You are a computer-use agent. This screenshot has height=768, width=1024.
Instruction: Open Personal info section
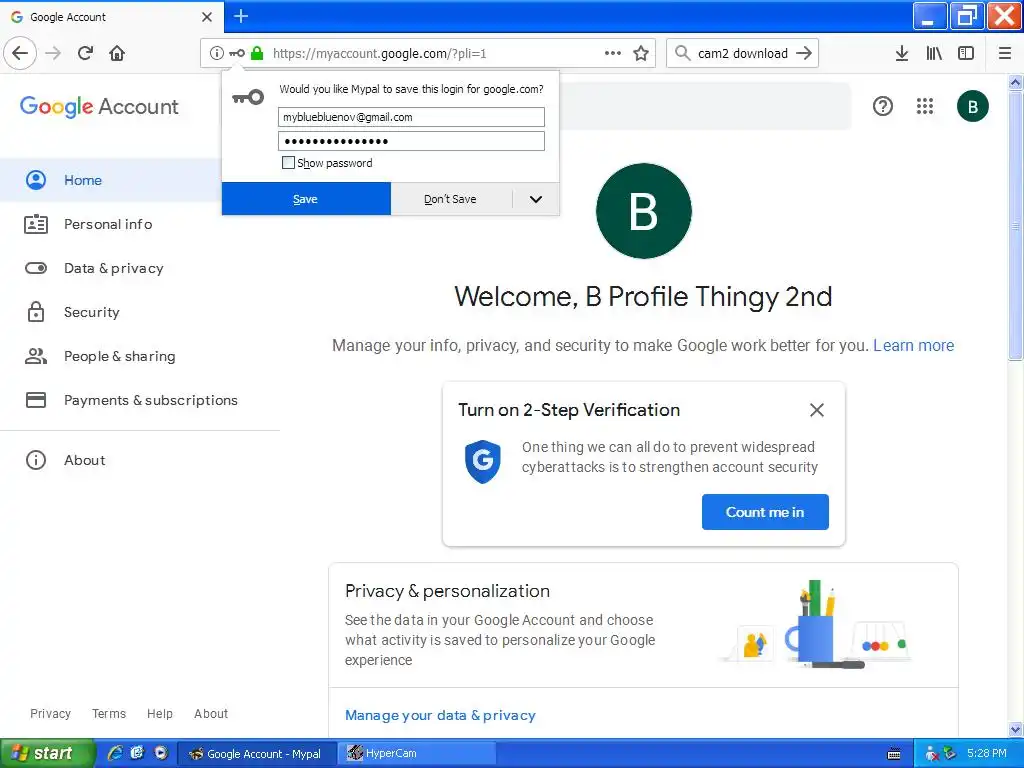click(108, 224)
